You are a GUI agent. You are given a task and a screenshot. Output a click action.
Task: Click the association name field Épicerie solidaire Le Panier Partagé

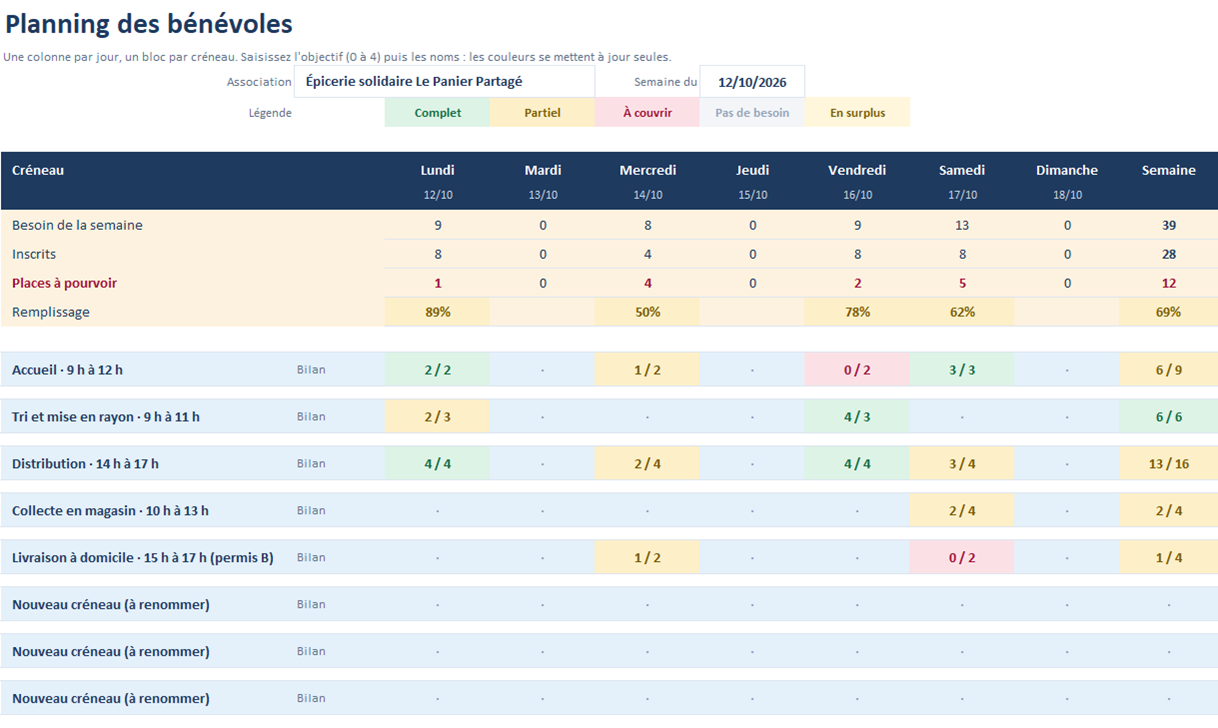pyautogui.click(x=444, y=82)
